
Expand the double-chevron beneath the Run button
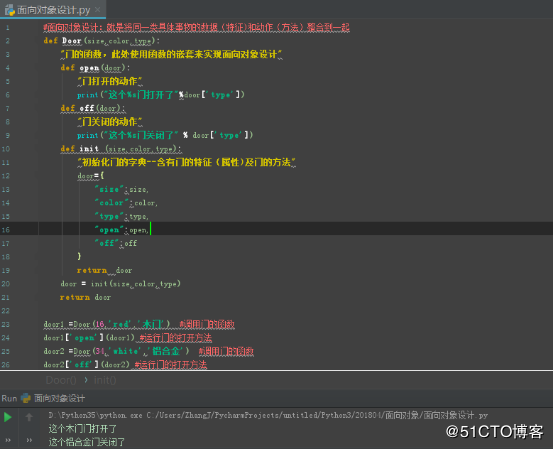click(8, 440)
